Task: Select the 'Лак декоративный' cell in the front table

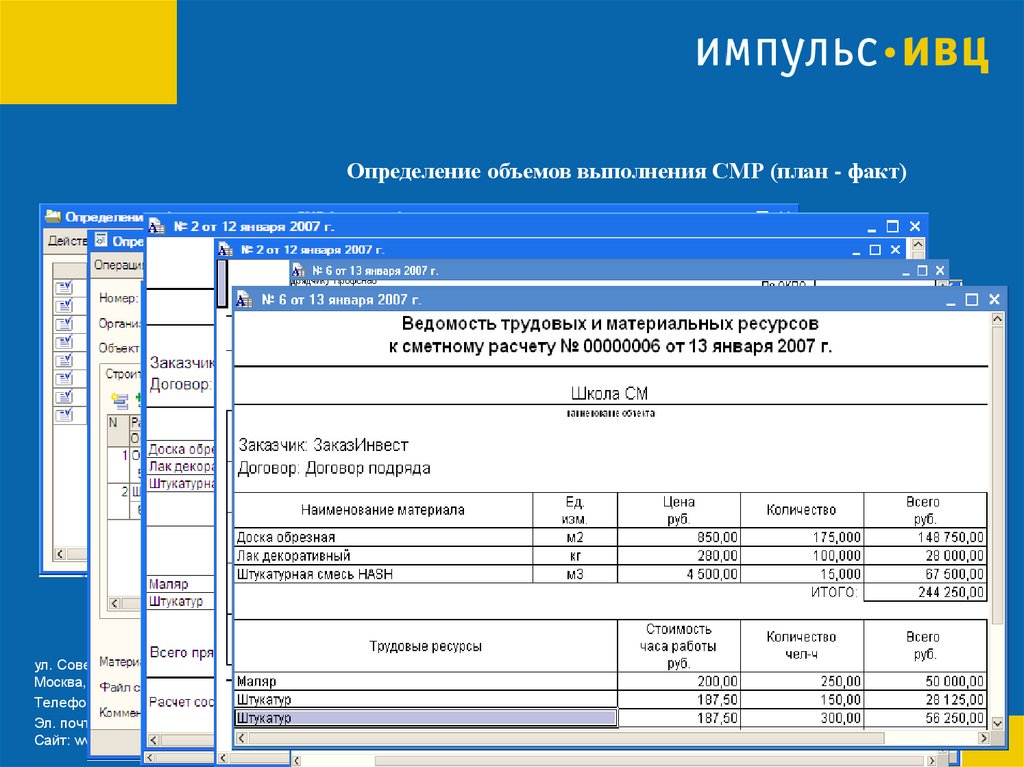Action: [383, 555]
